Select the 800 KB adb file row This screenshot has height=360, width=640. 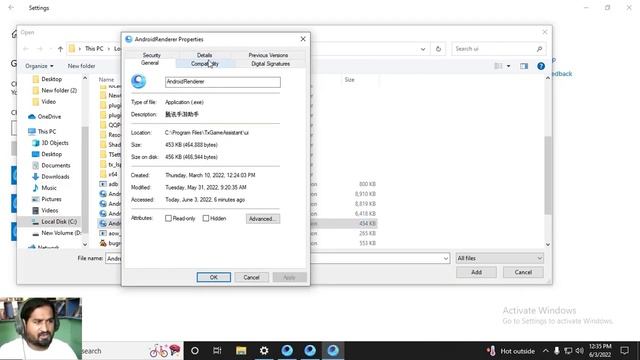(238, 184)
